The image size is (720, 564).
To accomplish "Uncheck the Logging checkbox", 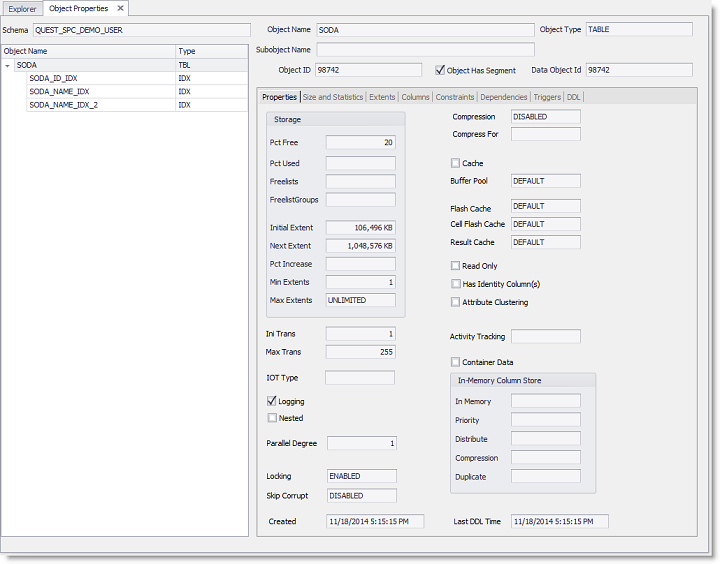I will tap(272, 401).
